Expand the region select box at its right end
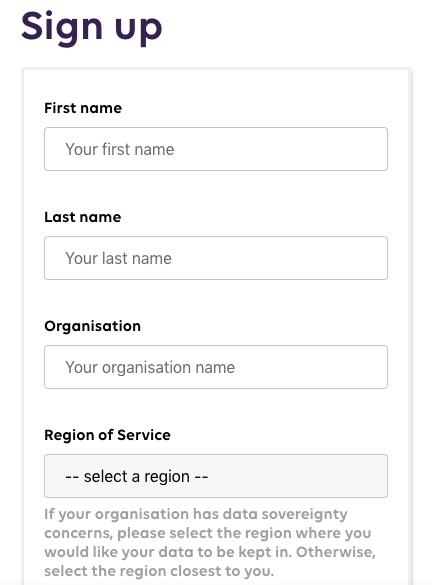432x585 pixels. pos(373,476)
